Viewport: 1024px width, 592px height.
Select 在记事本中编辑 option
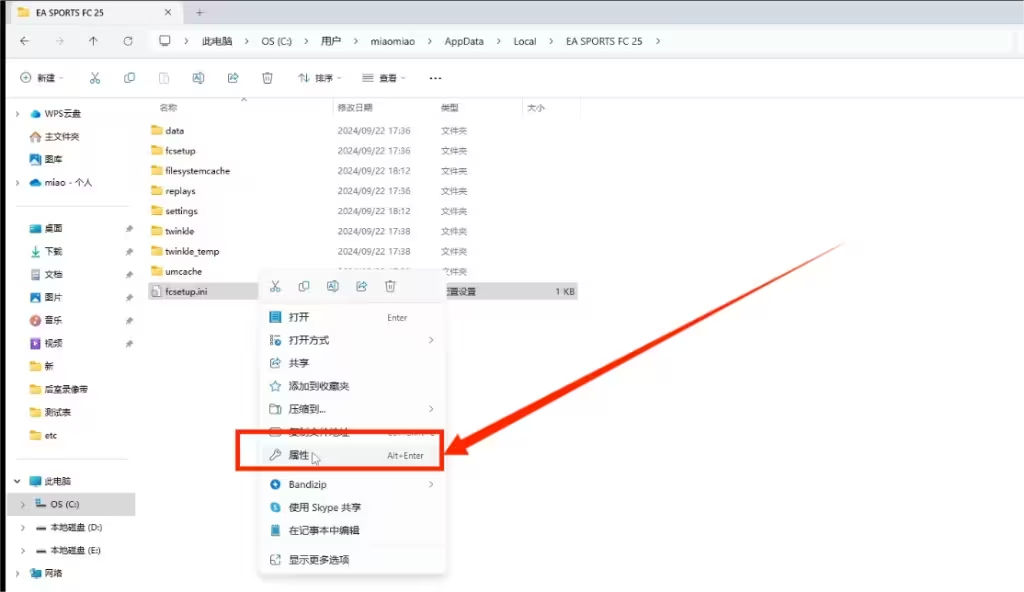(352, 530)
